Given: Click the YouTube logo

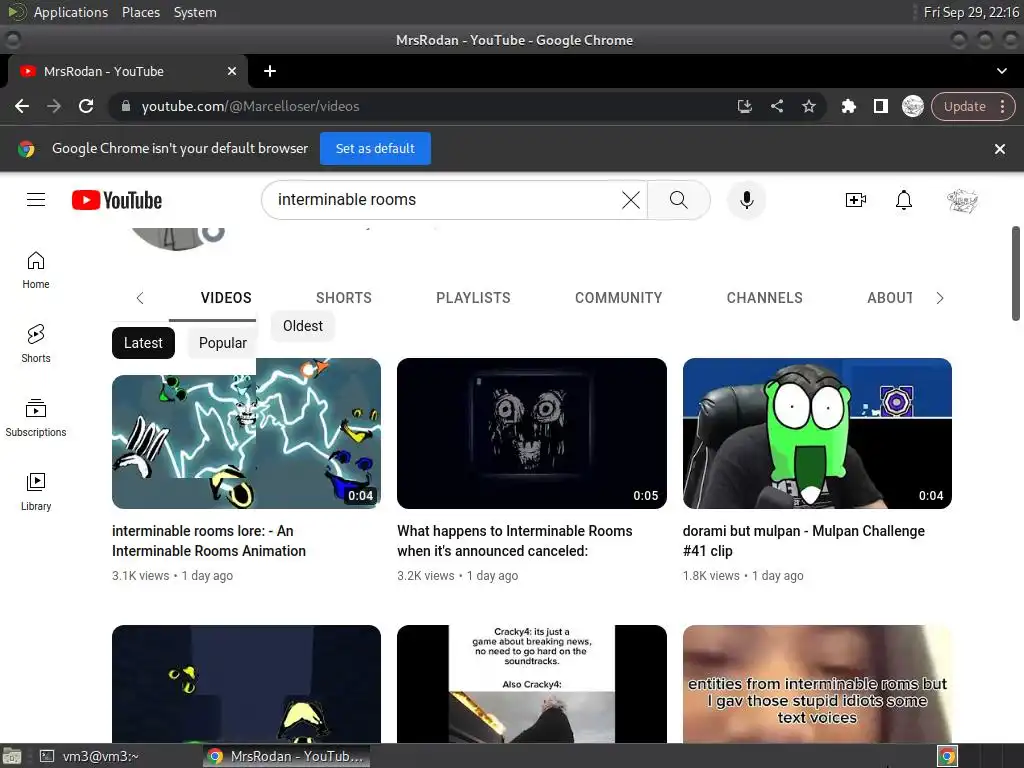Looking at the screenshot, I should point(117,200).
